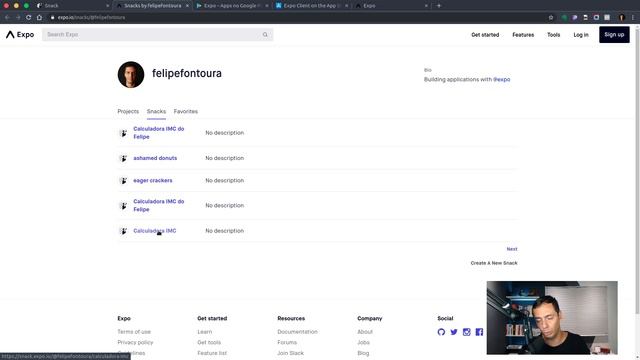
Task: Open the browser three-dot menu
Action: point(633,18)
